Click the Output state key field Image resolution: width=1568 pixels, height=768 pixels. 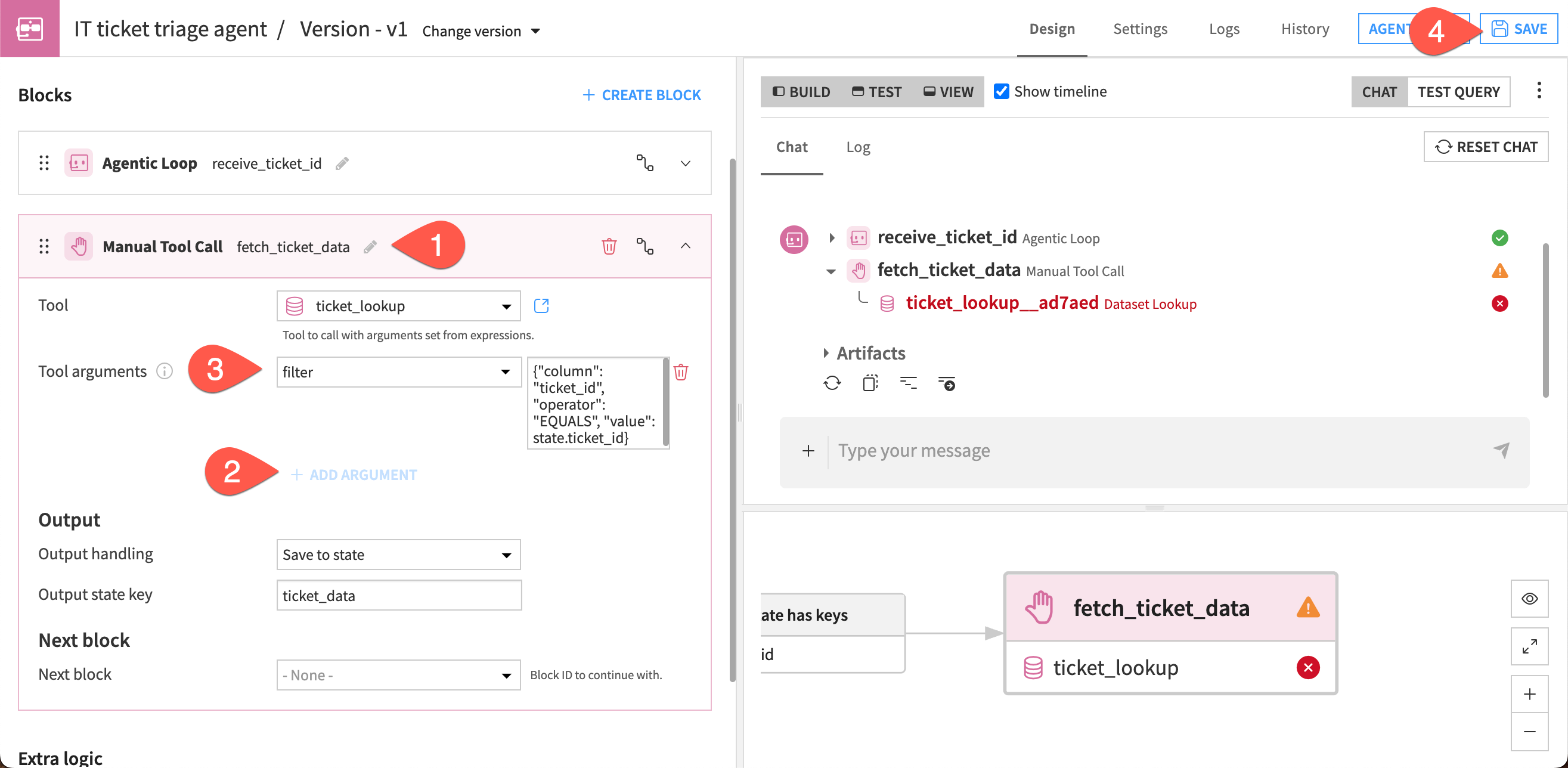[399, 595]
